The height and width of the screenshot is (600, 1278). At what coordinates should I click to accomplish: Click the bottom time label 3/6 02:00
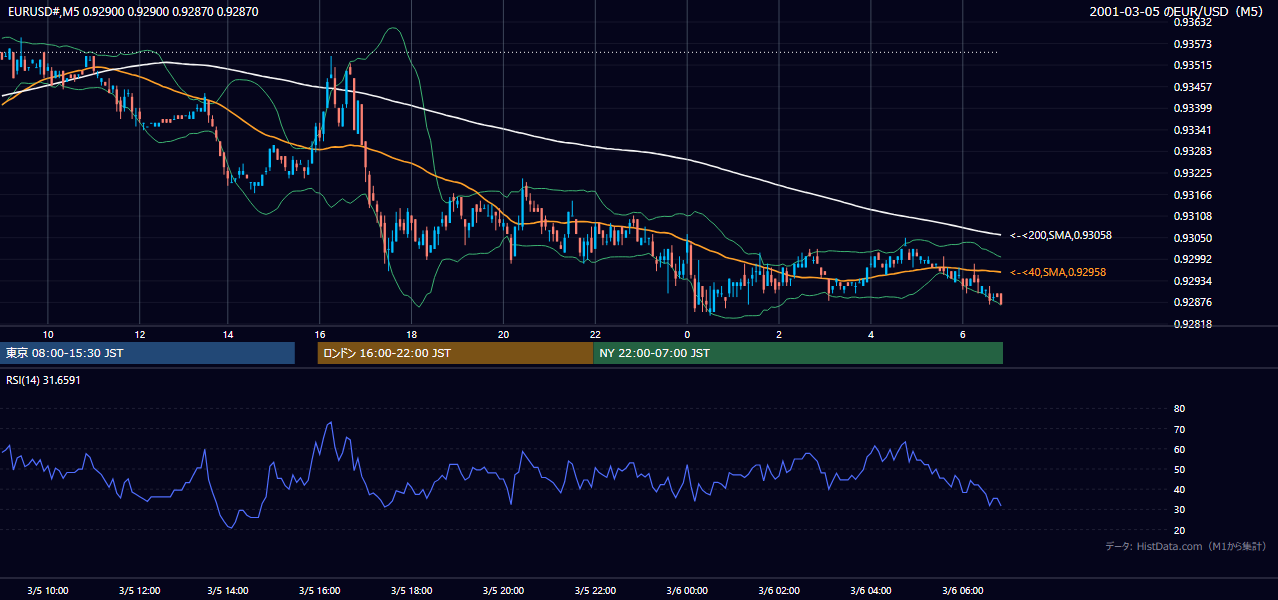coord(778,590)
